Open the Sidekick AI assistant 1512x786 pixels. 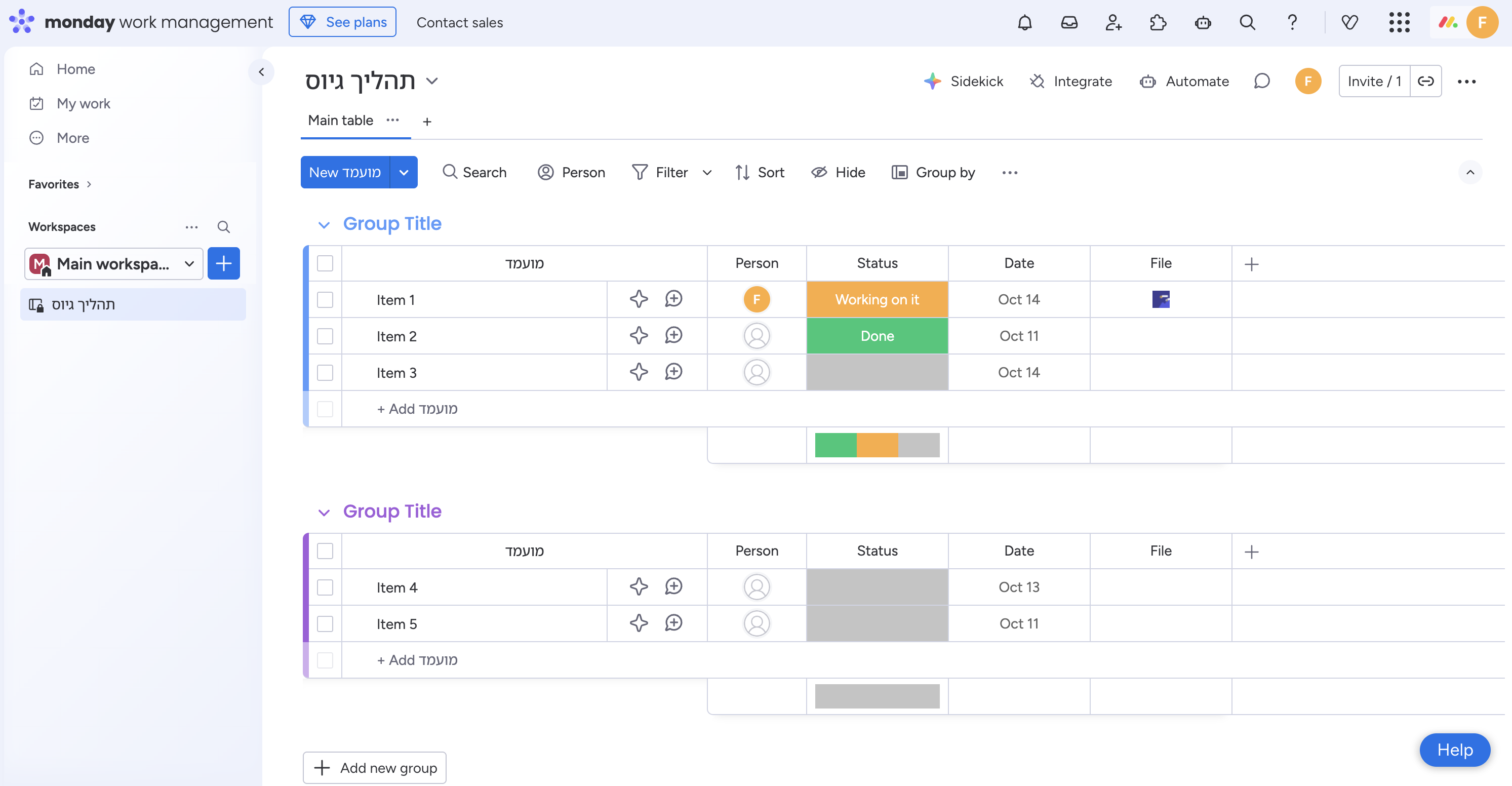point(963,81)
